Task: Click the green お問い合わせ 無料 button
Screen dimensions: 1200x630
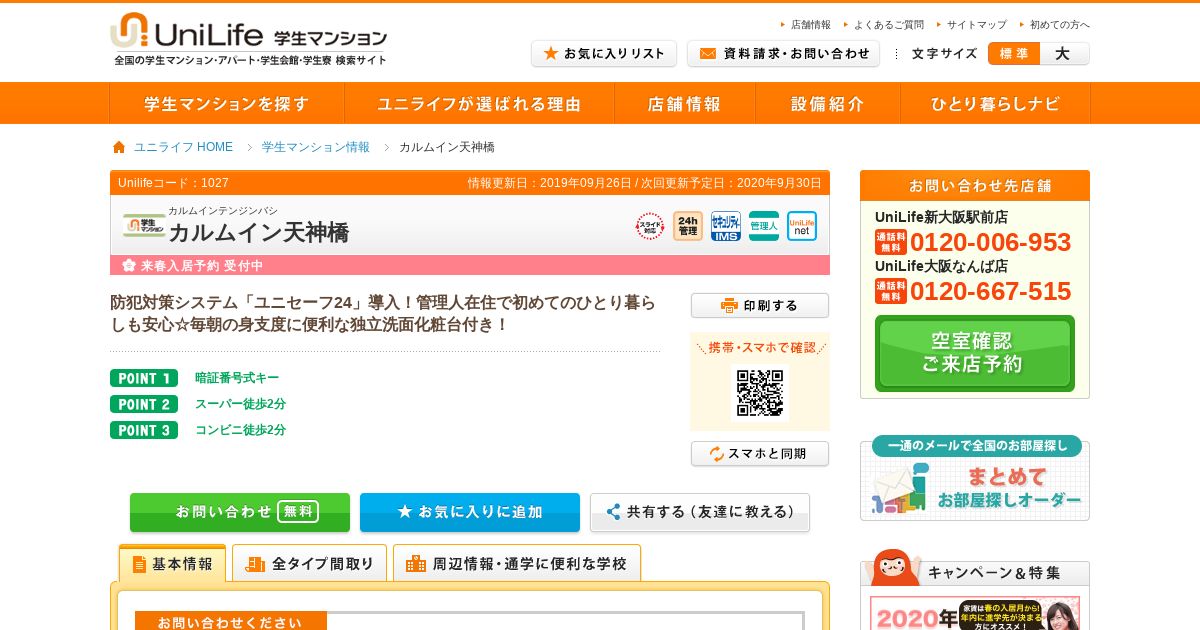Action: click(x=240, y=512)
